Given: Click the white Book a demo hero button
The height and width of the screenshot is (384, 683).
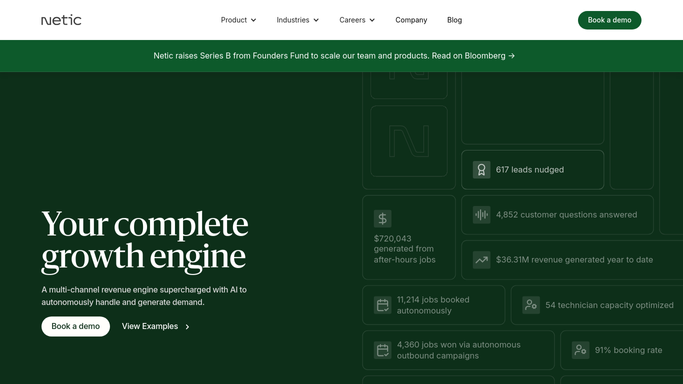Looking at the screenshot, I should pyautogui.click(x=75, y=326).
